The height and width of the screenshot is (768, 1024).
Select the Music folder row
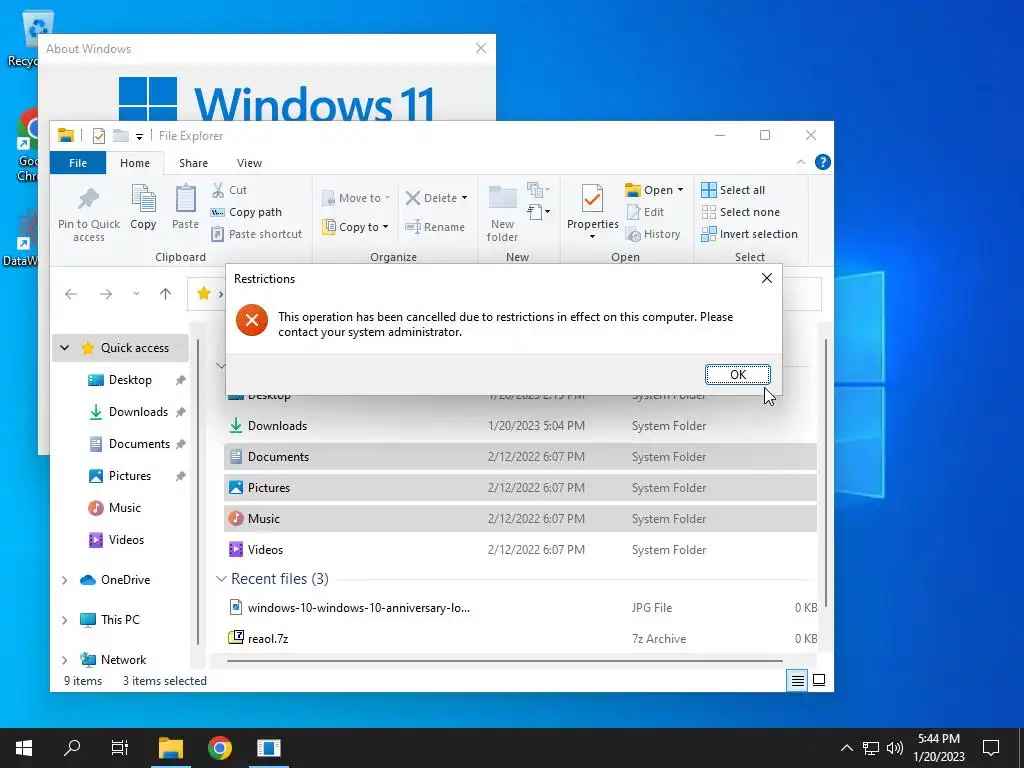(x=520, y=519)
